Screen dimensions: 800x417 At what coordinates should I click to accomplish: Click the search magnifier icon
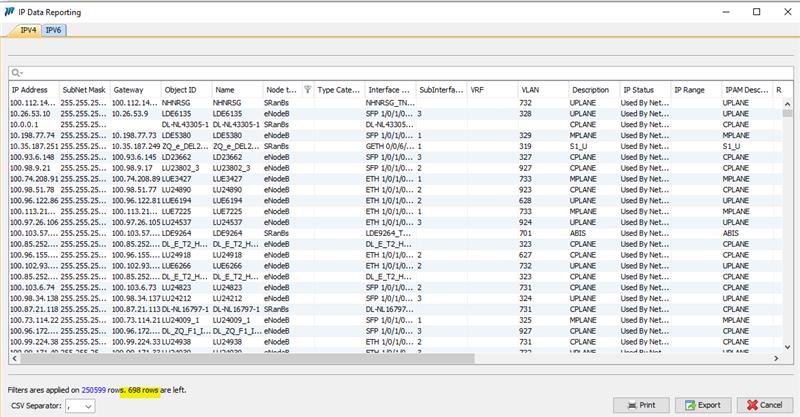(15, 72)
